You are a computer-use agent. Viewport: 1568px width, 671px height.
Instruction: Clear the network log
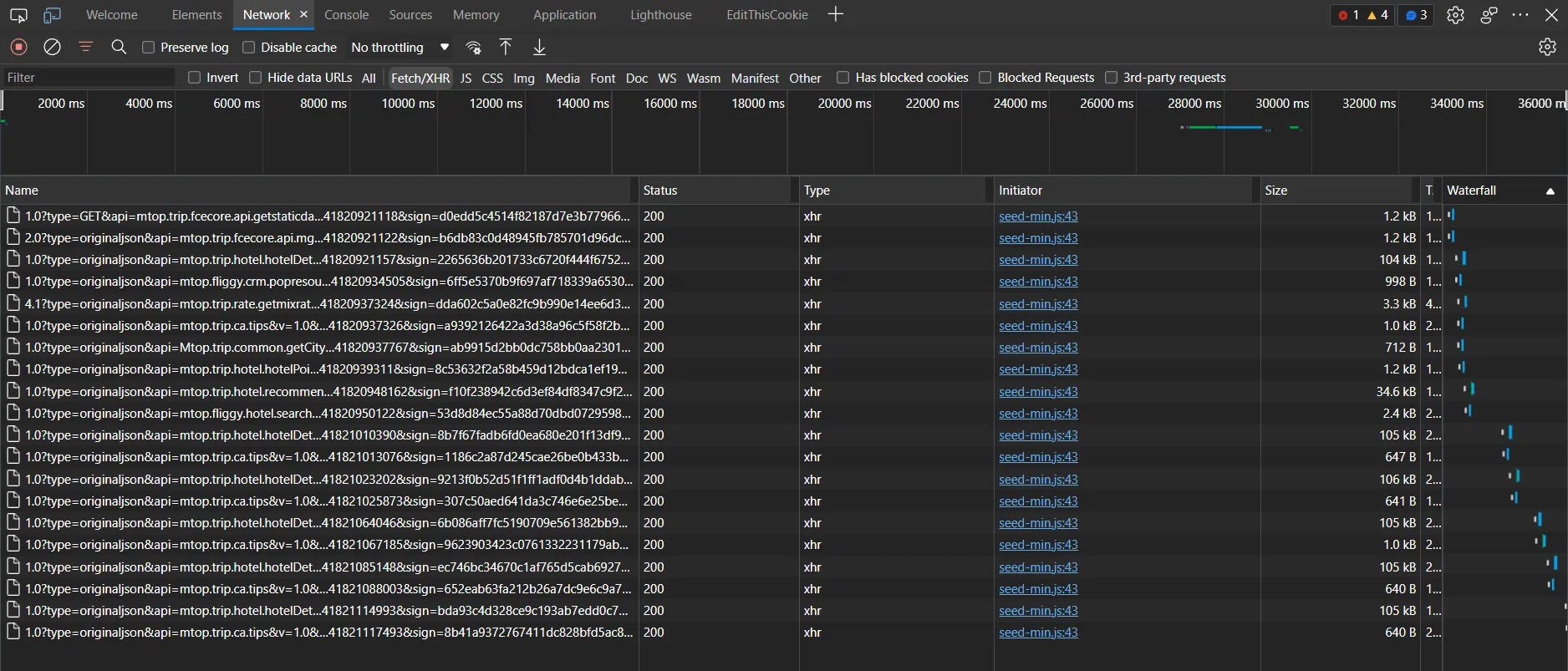(52, 48)
